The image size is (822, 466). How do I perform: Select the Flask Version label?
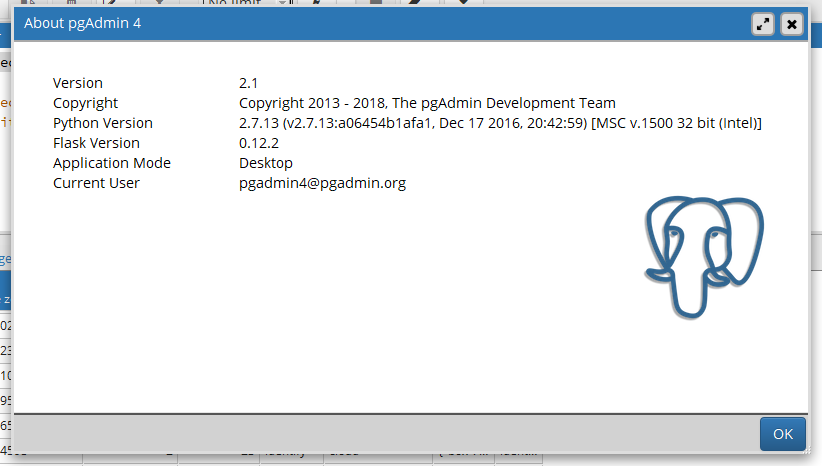pos(96,143)
